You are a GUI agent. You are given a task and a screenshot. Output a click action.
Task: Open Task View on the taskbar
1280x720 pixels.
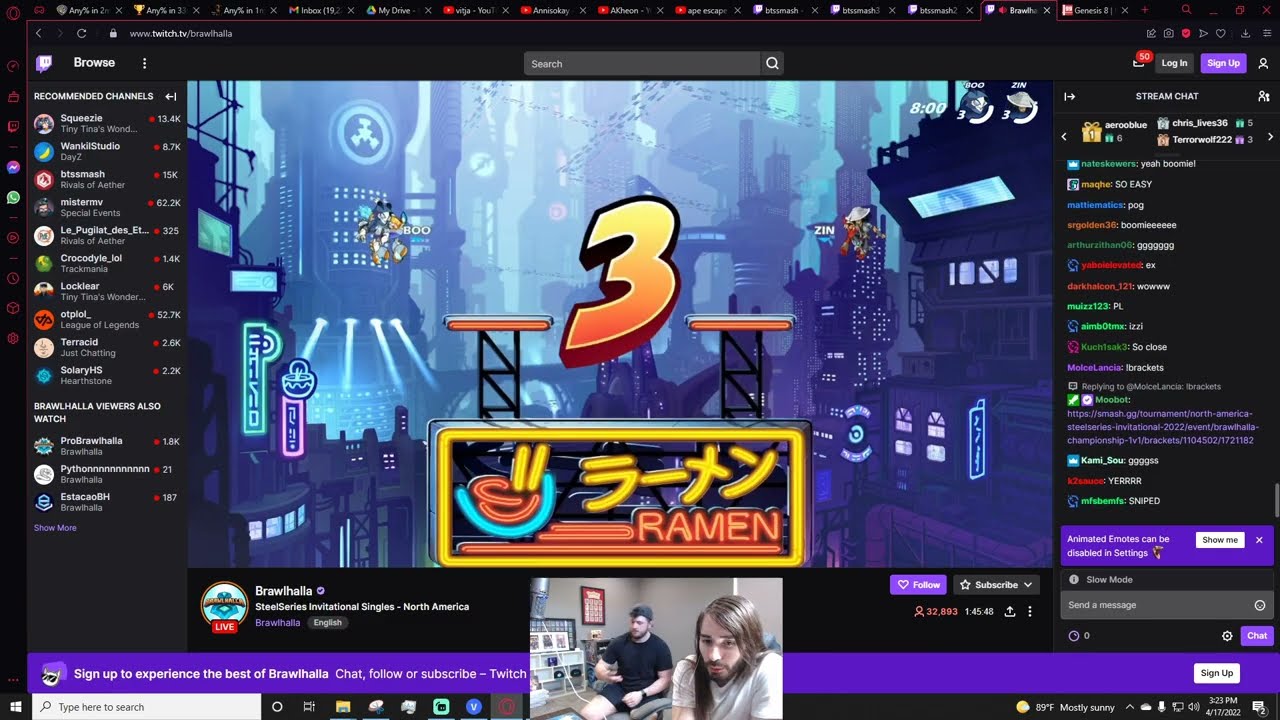point(309,707)
